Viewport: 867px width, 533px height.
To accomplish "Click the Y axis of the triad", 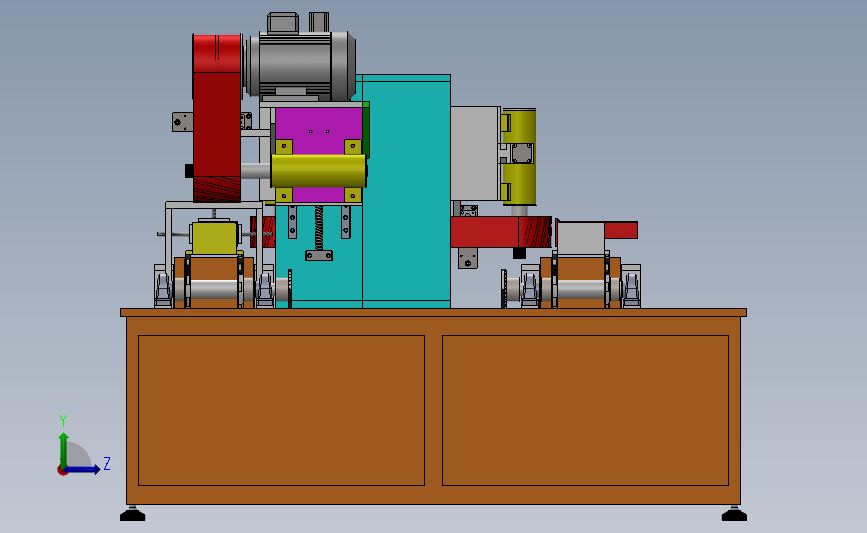I will [64, 449].
